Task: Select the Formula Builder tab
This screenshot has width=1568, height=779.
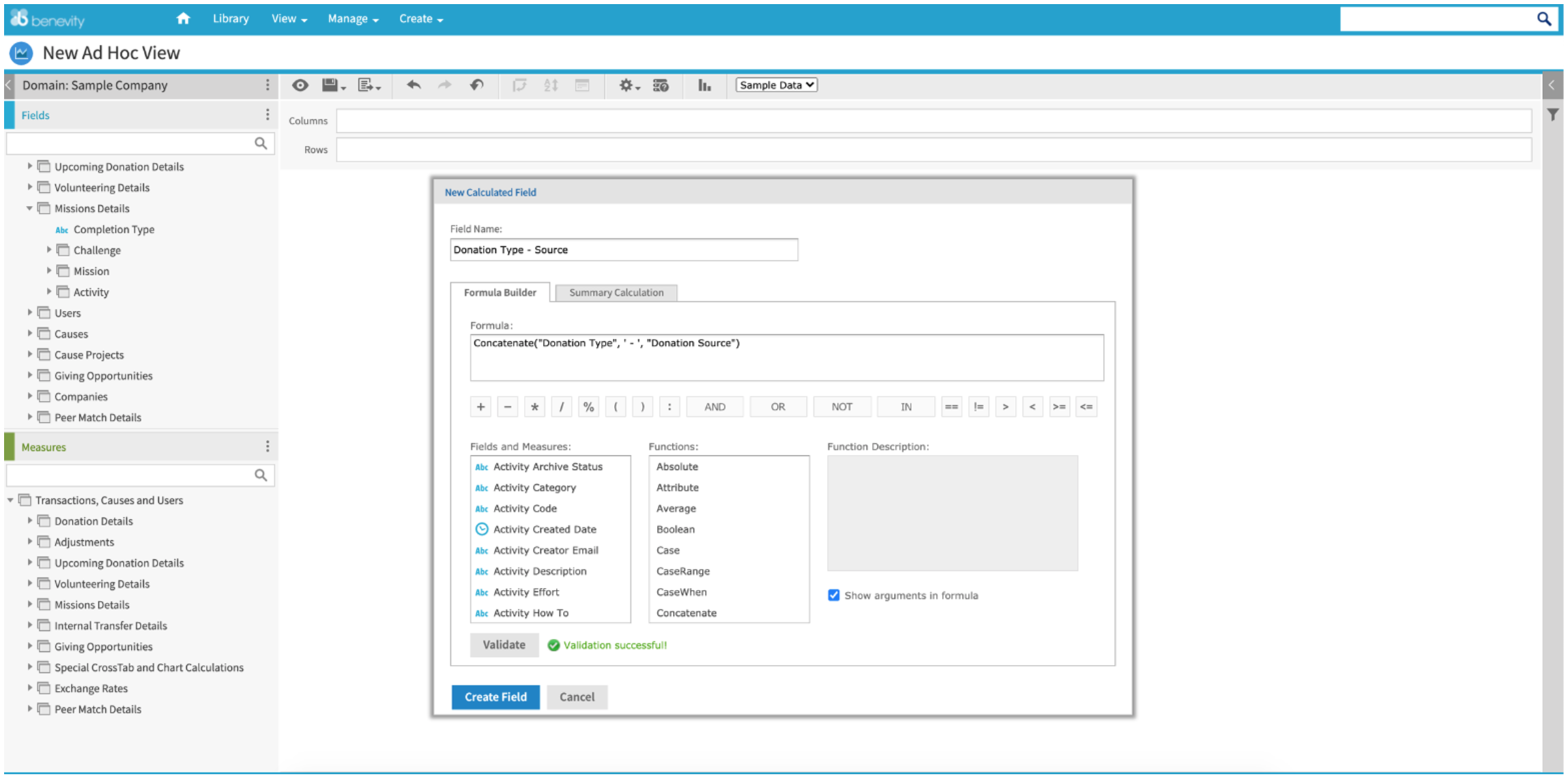Action: (x=500, y=293)
